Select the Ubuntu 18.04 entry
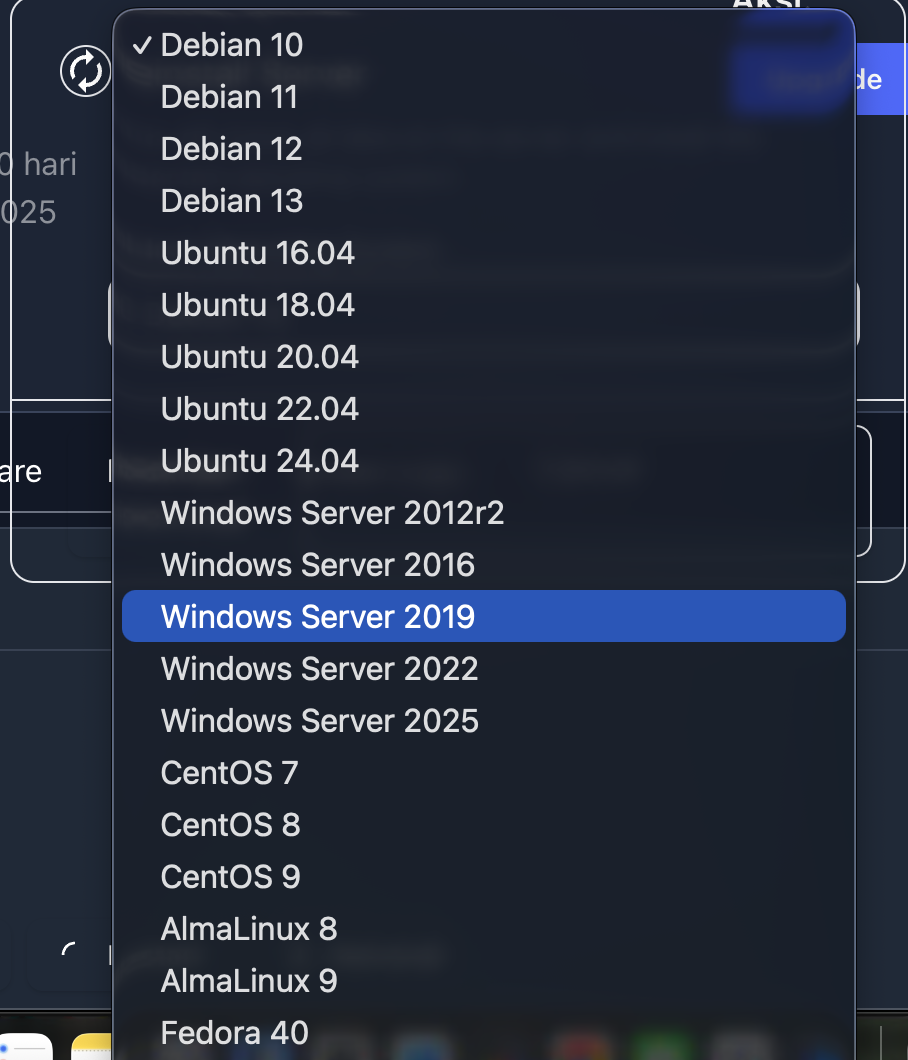This screenshot has width=908, height=1060. coord(257,305)
